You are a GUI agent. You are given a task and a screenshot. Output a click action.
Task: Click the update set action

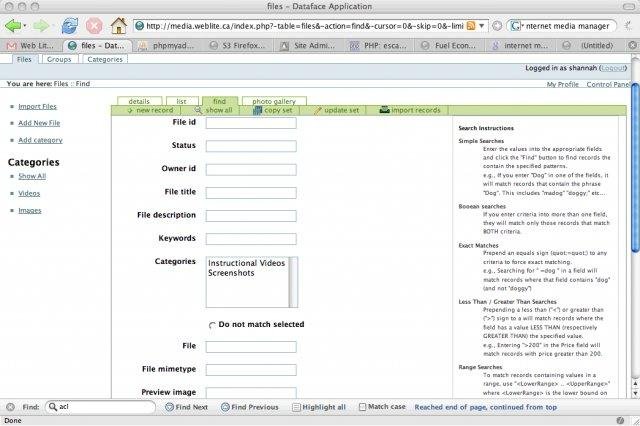(336, 110)
